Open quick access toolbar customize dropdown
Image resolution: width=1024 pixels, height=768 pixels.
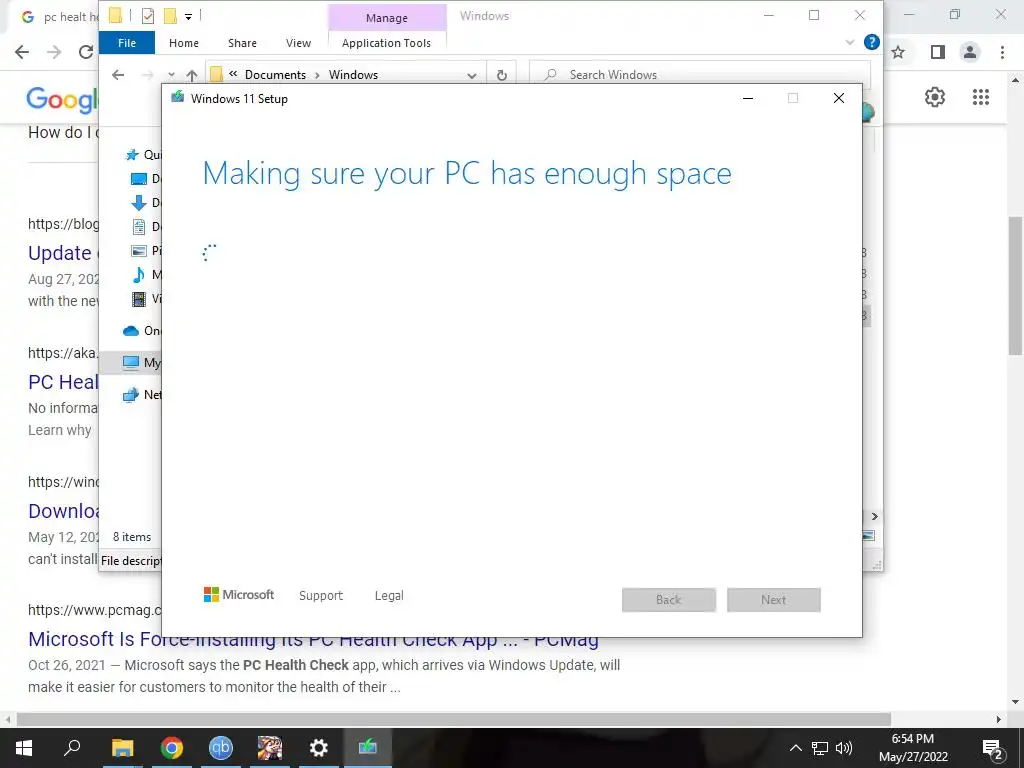click(x=188, y=16)
